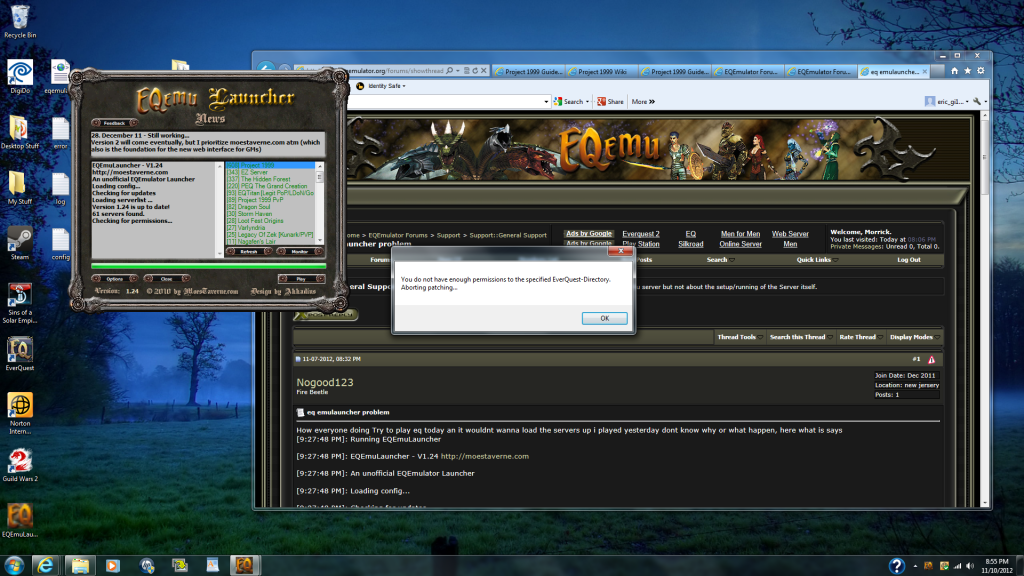Launch the Guild Wars 2 desktop shortcut
Viewport: 1024px width, 576px height.
tap(20, 465)
